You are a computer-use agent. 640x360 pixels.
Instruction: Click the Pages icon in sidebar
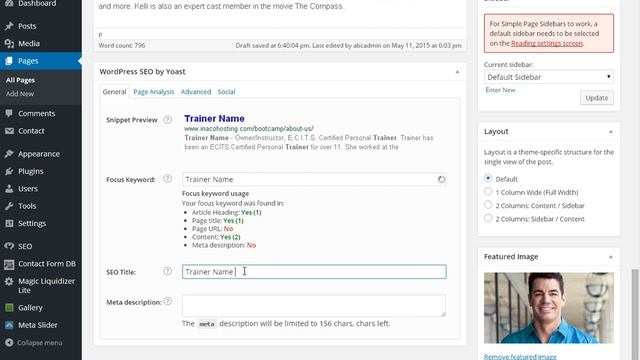pos(9,61)
